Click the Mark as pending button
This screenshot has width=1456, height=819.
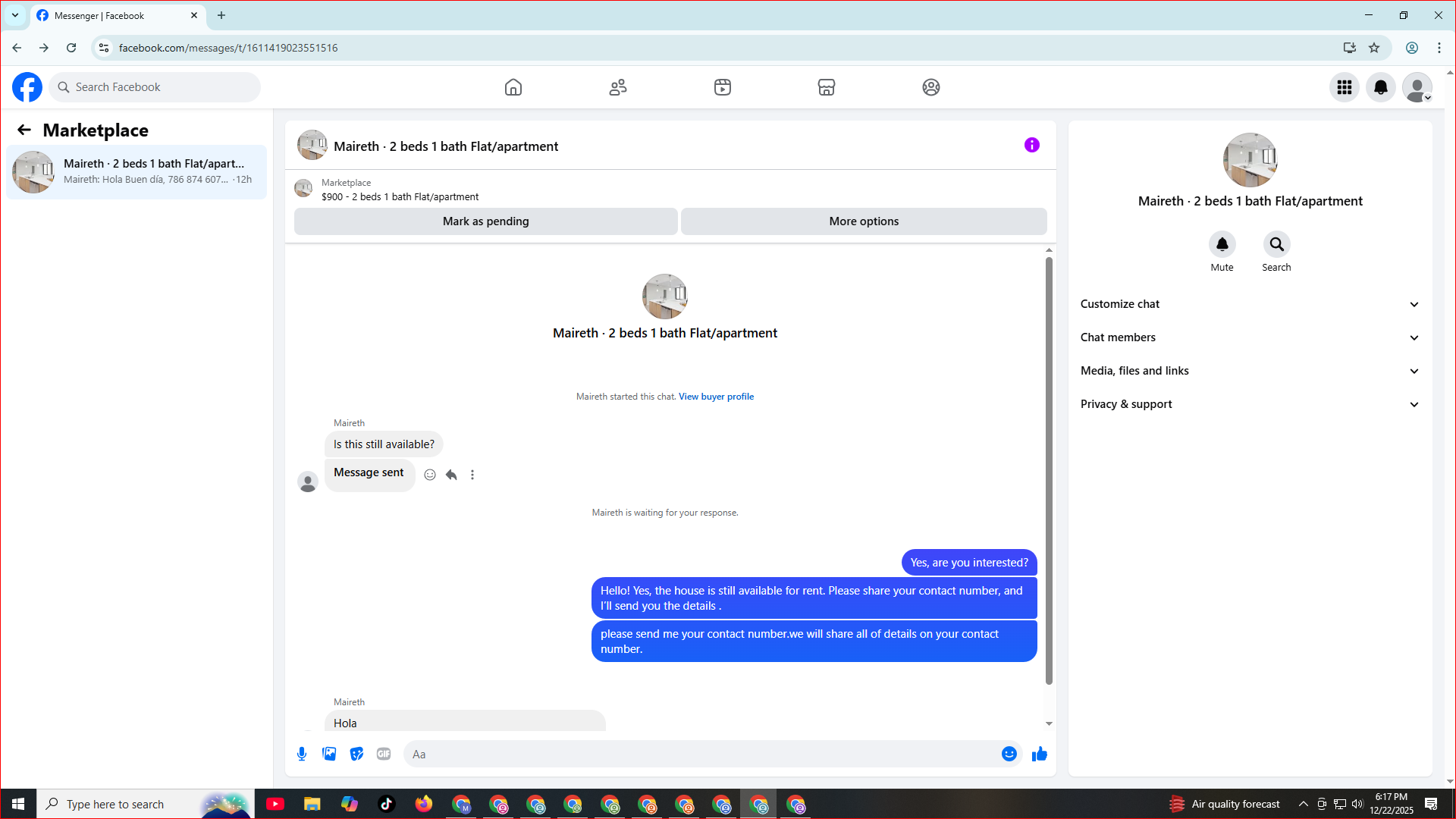(485, 221)
